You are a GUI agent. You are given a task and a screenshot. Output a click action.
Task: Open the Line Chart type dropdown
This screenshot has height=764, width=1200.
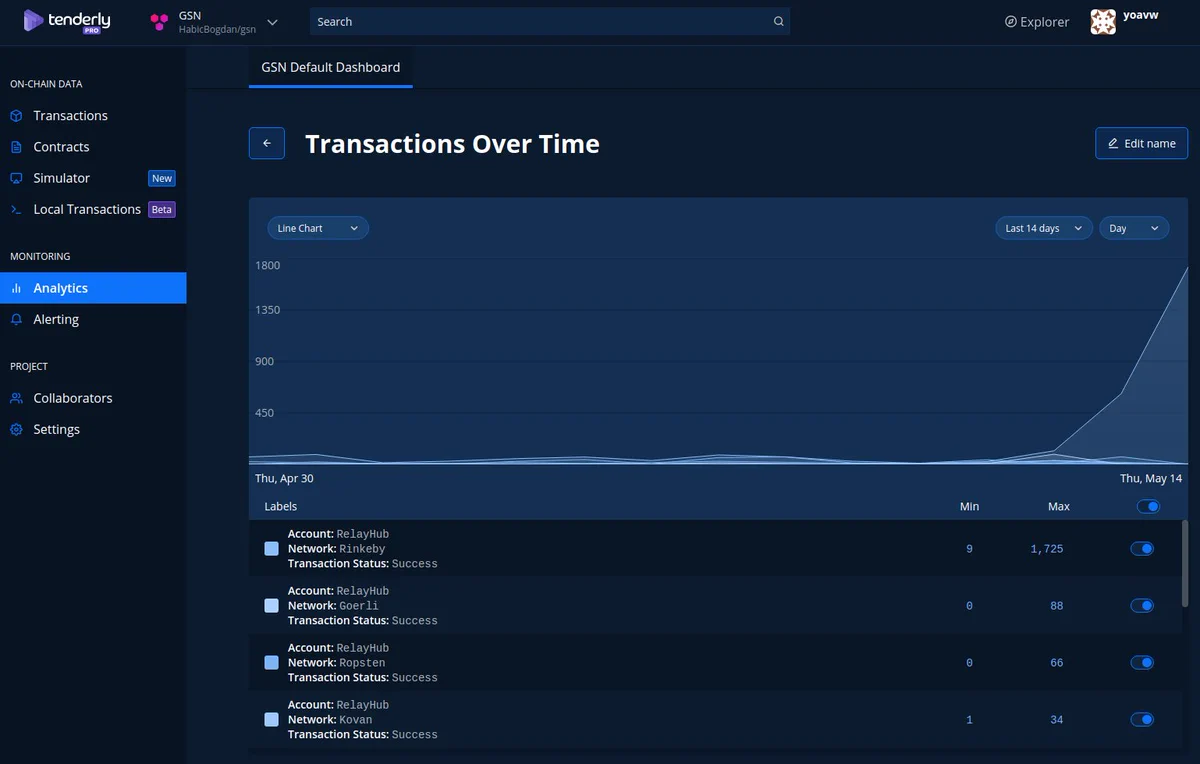click(x=318, y=228)
